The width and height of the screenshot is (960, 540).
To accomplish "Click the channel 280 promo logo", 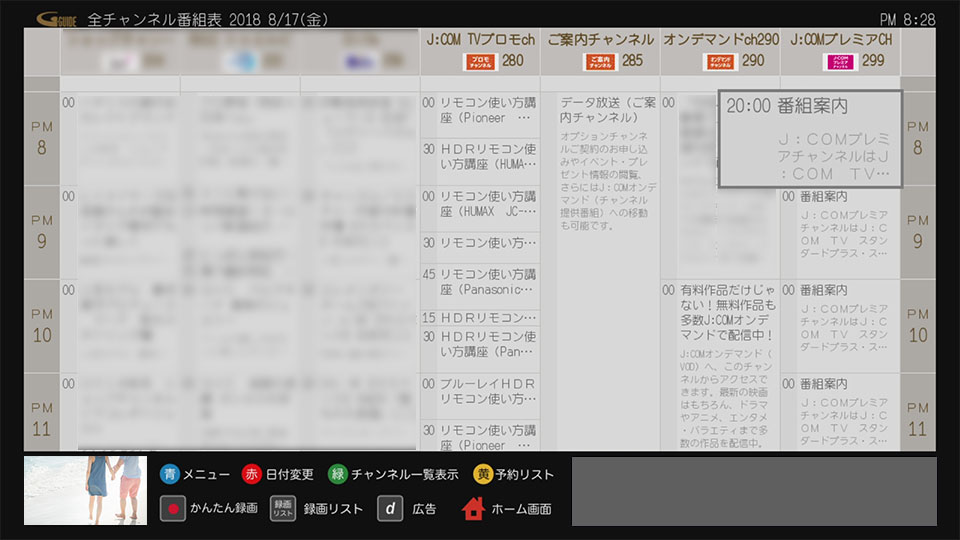I will [481, 61].
